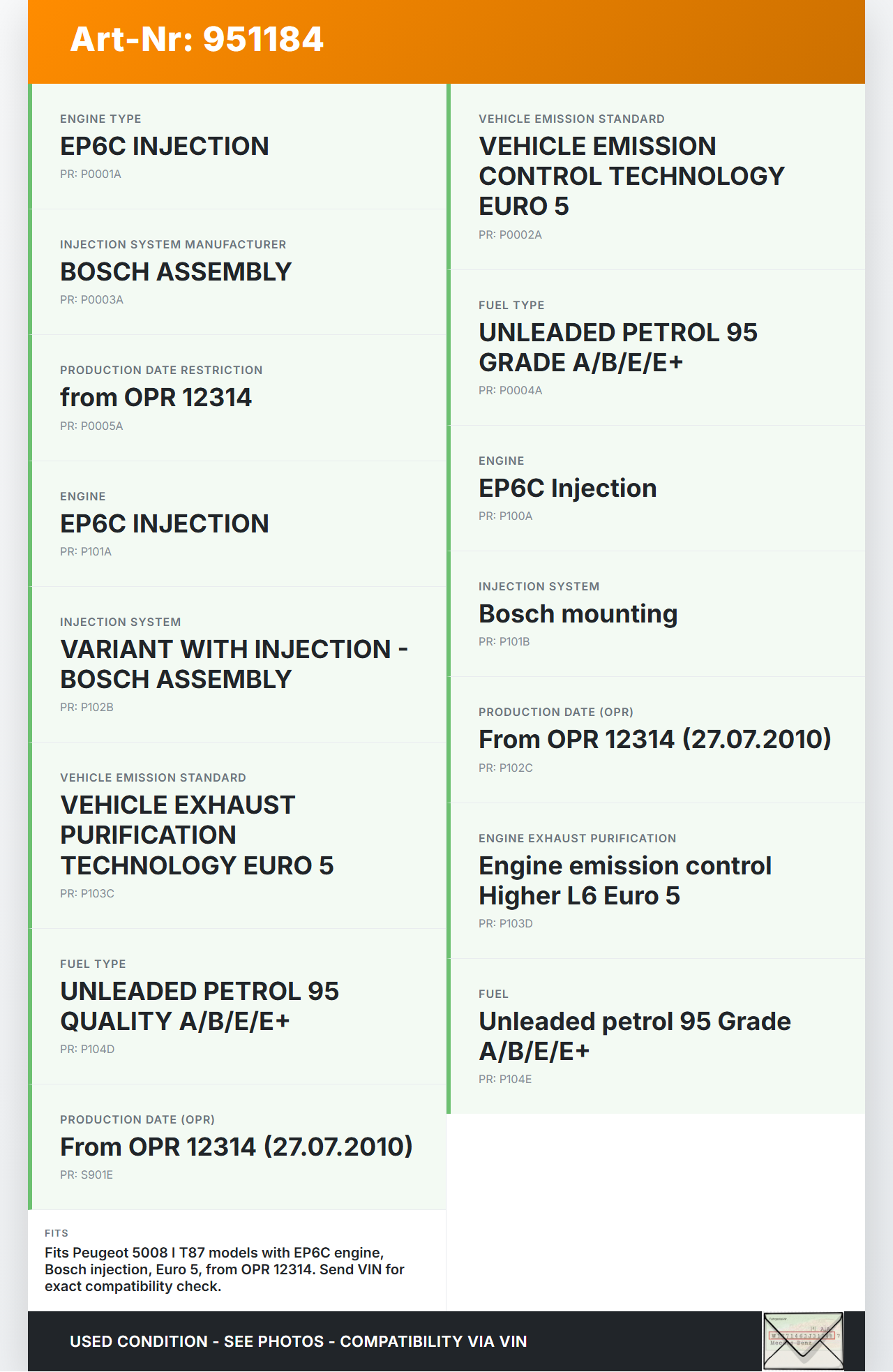Click the production date entry coded S901E
Screen dimensions: 893x1372
237,1147
